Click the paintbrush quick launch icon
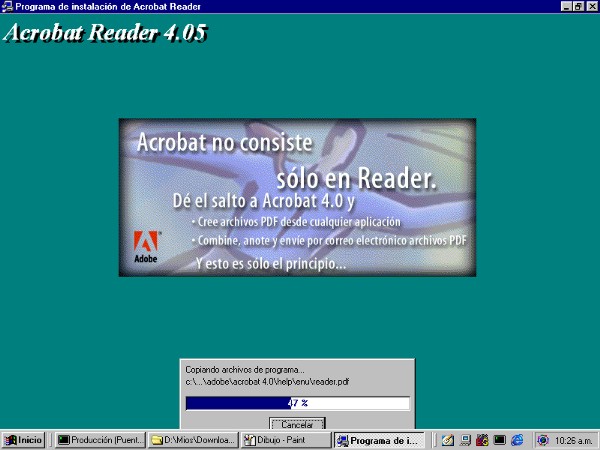This screenshot has width=600, height=450. pos(449,439)
